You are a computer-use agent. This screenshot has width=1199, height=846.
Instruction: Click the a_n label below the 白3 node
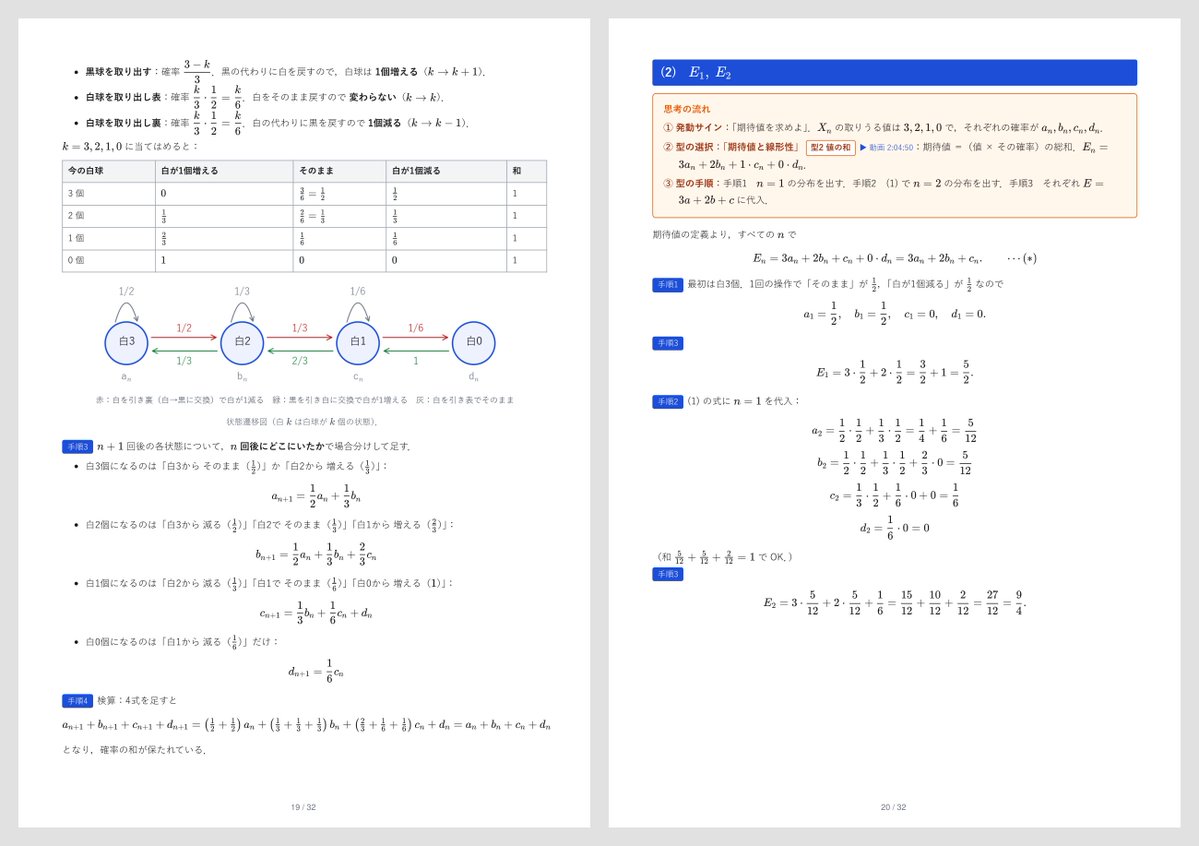coord(126,376)
